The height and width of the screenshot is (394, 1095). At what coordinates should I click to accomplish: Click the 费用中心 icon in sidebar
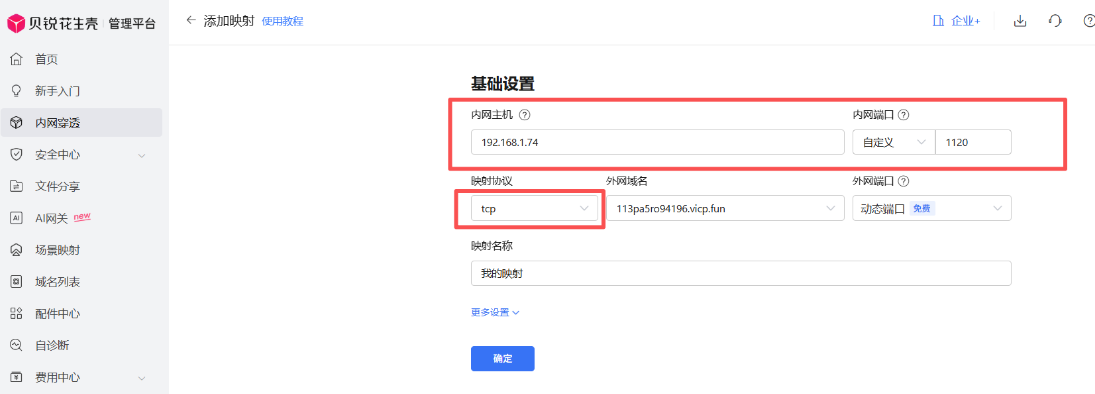pyautogui.click(x=16, y=377)
